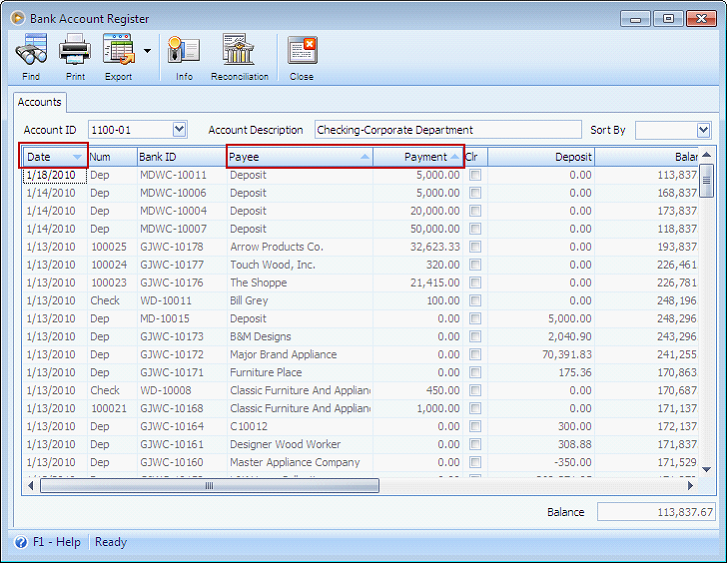Click the horizontal scrollbar right arrow
The width and height of the screenshot is (728, 564).
pyautogui.click(x=690, y=486)
